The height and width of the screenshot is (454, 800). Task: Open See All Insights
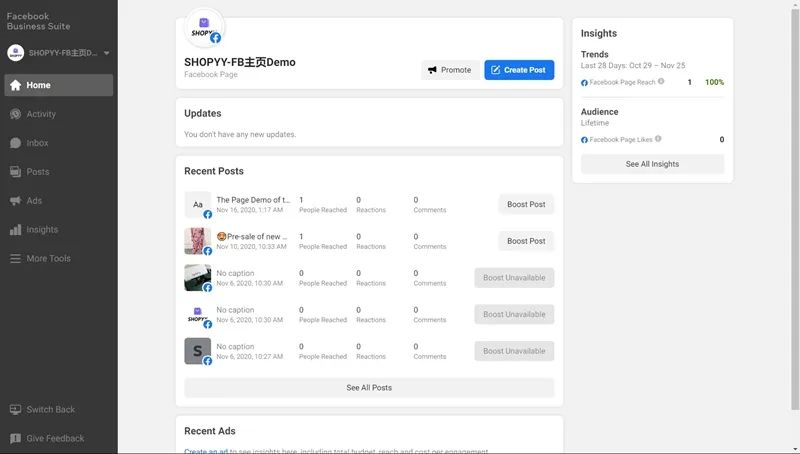coord(652,164)
